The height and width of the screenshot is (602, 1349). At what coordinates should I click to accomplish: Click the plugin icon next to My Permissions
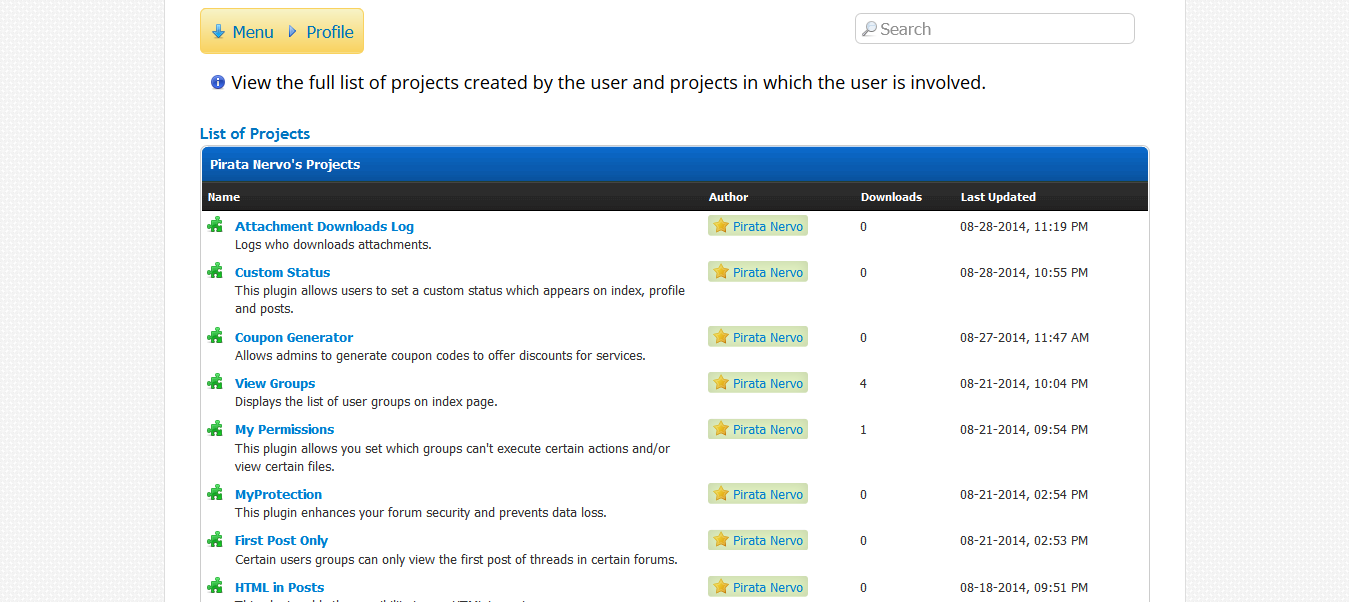pyautogui.click(x=215, y=428)
